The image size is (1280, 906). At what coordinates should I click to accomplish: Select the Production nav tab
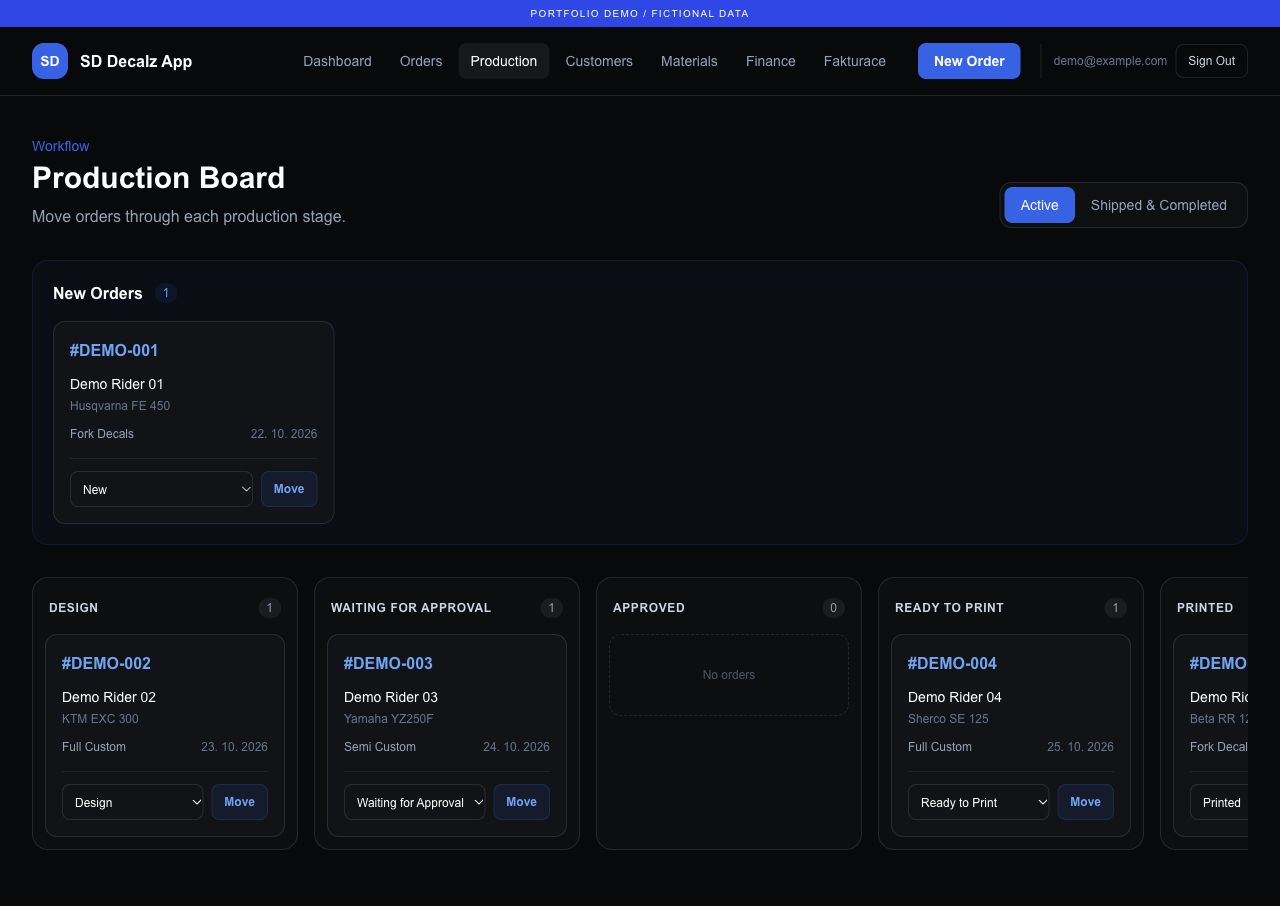tap(504, 61)
